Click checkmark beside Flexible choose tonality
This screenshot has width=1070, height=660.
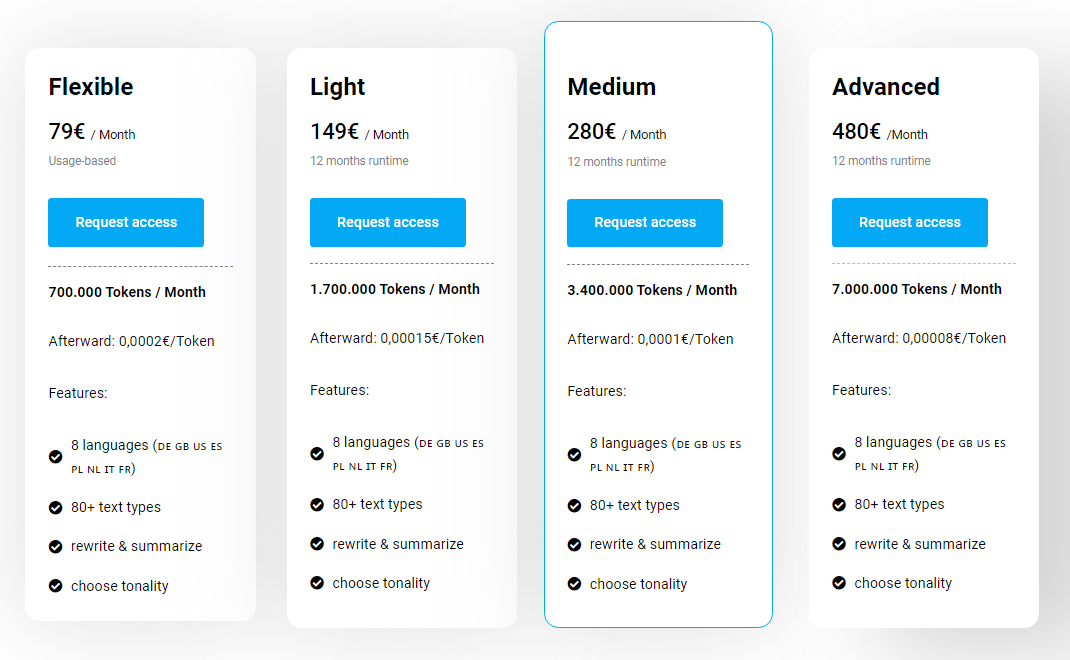click(x=56, y=586)
